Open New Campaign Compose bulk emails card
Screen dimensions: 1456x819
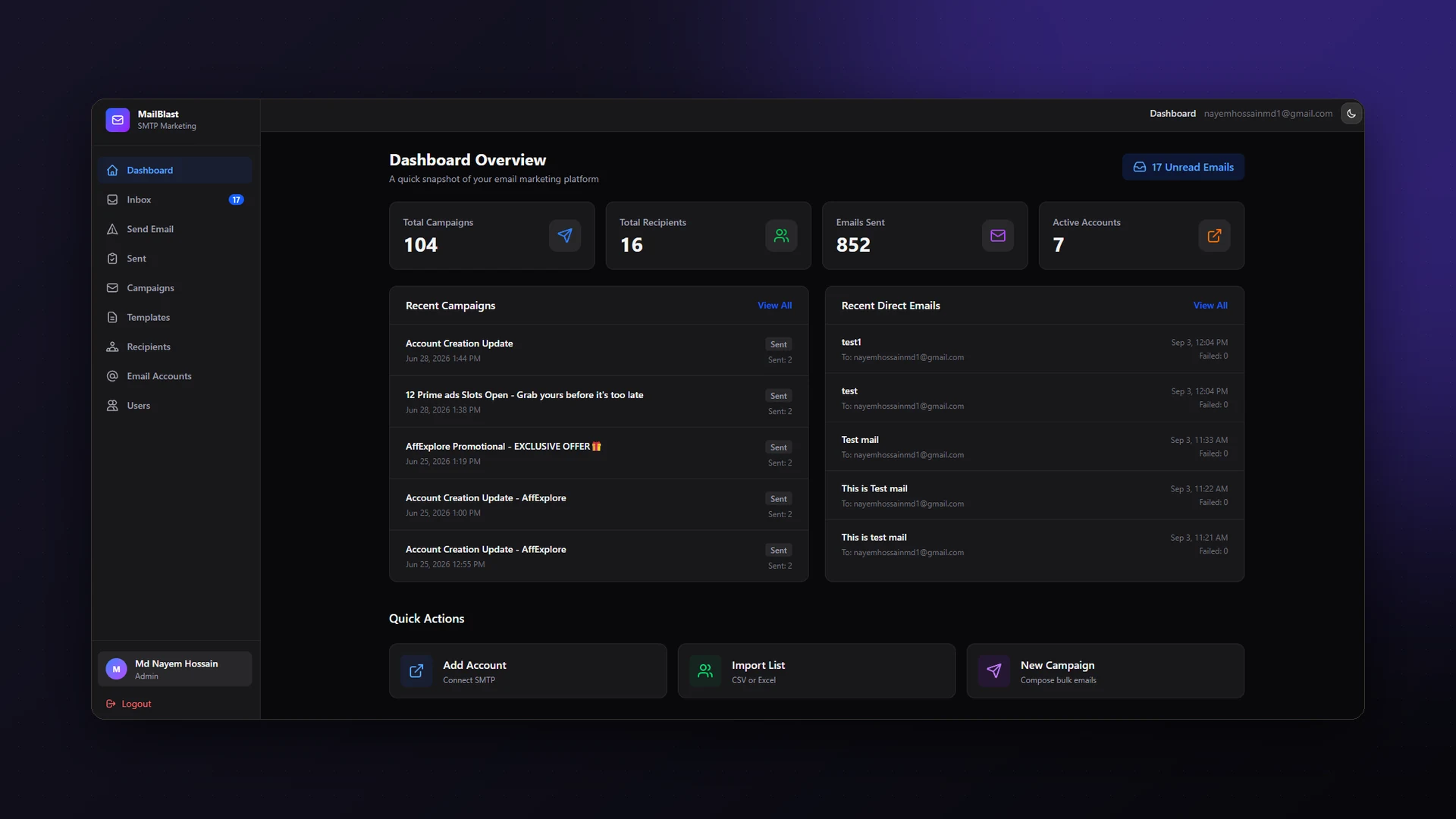1106,671
